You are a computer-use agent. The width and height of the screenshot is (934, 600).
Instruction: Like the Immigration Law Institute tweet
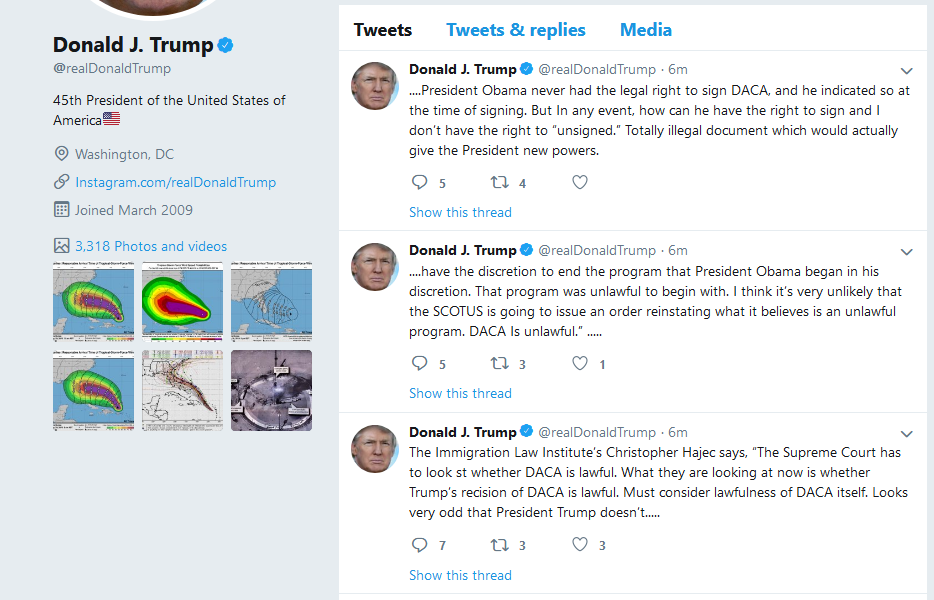(580, 545)
